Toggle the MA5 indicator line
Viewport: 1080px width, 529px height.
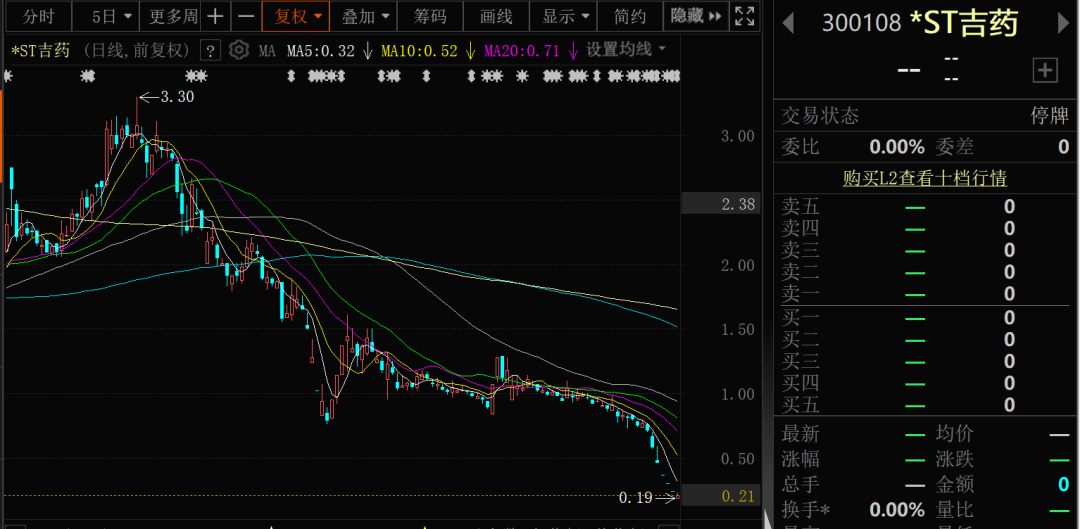321,50
